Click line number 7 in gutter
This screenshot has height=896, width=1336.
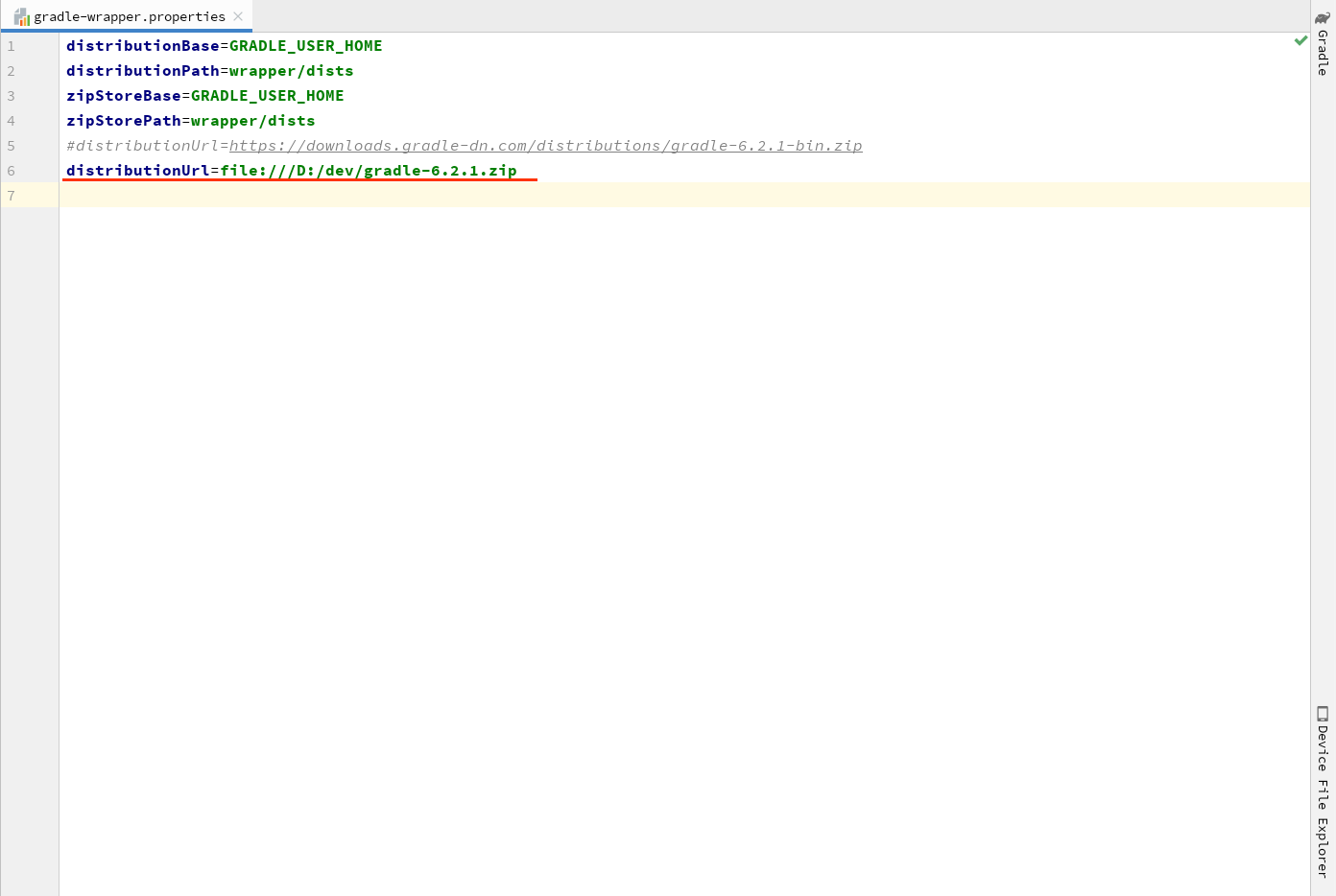[x=11, y=196]
